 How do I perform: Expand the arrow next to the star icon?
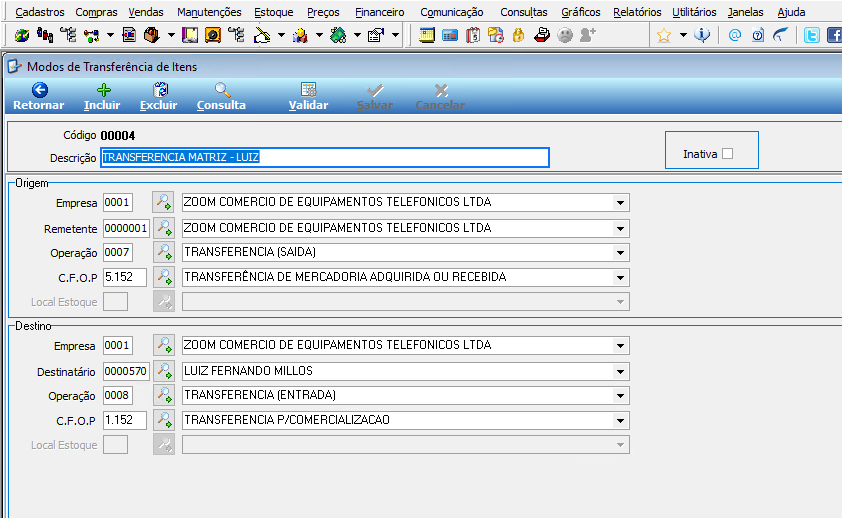[683, 35]
